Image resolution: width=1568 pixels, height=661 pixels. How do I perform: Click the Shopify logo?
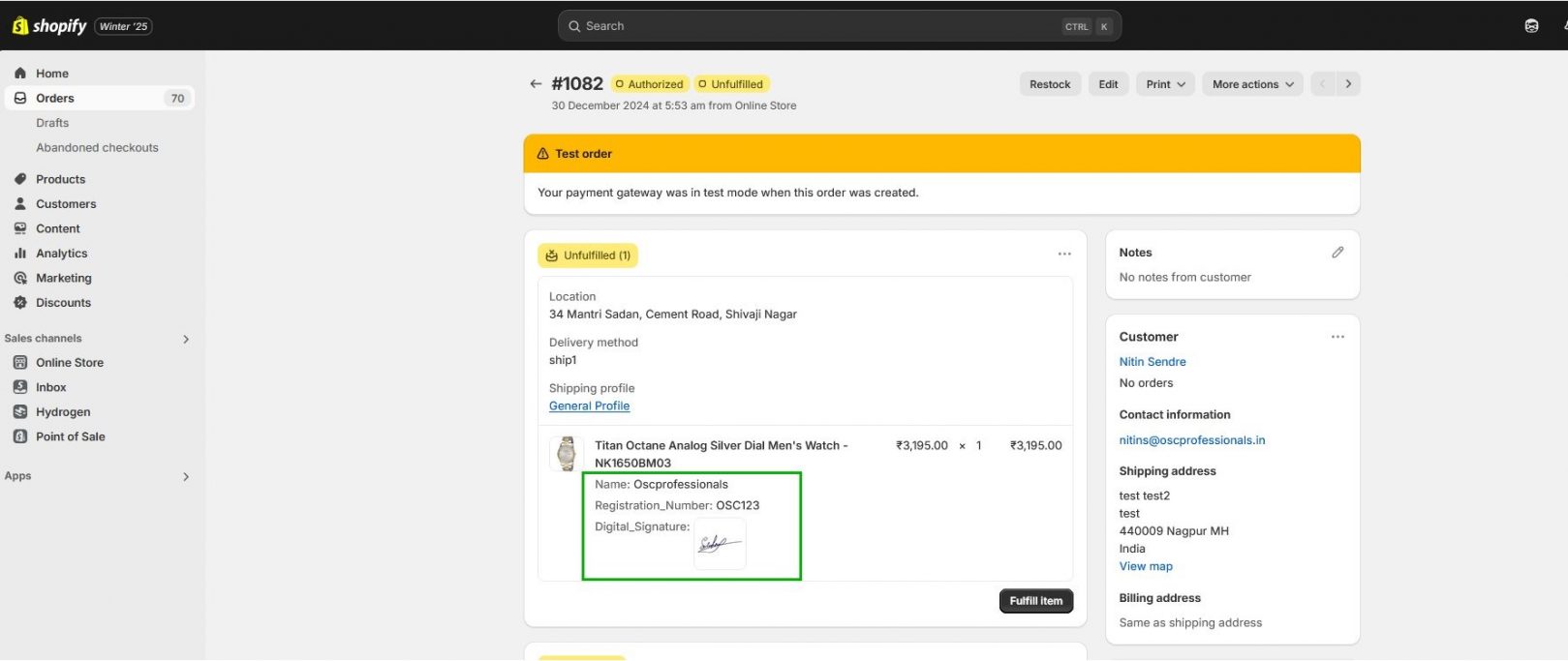click(x=49, y=26)
